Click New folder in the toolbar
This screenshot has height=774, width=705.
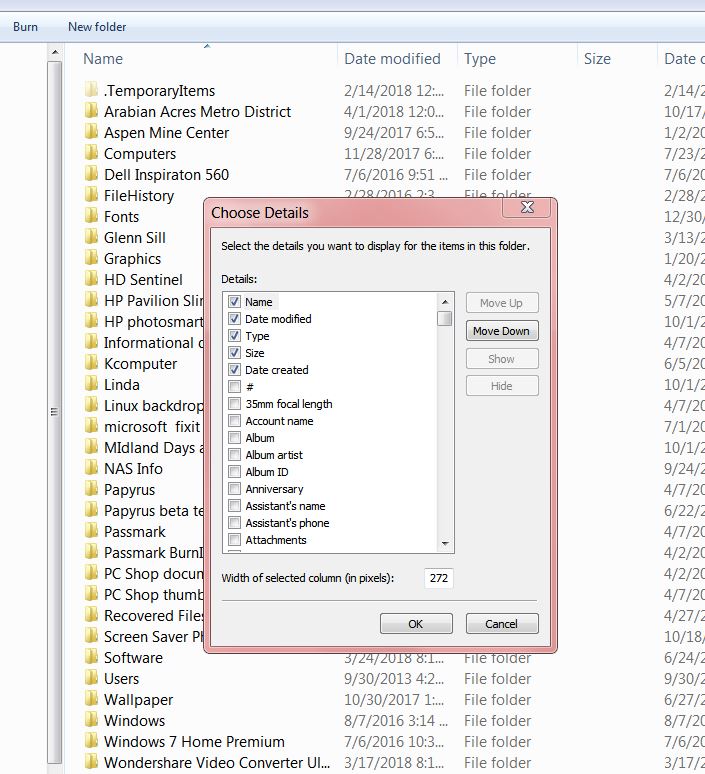point(97,27)
